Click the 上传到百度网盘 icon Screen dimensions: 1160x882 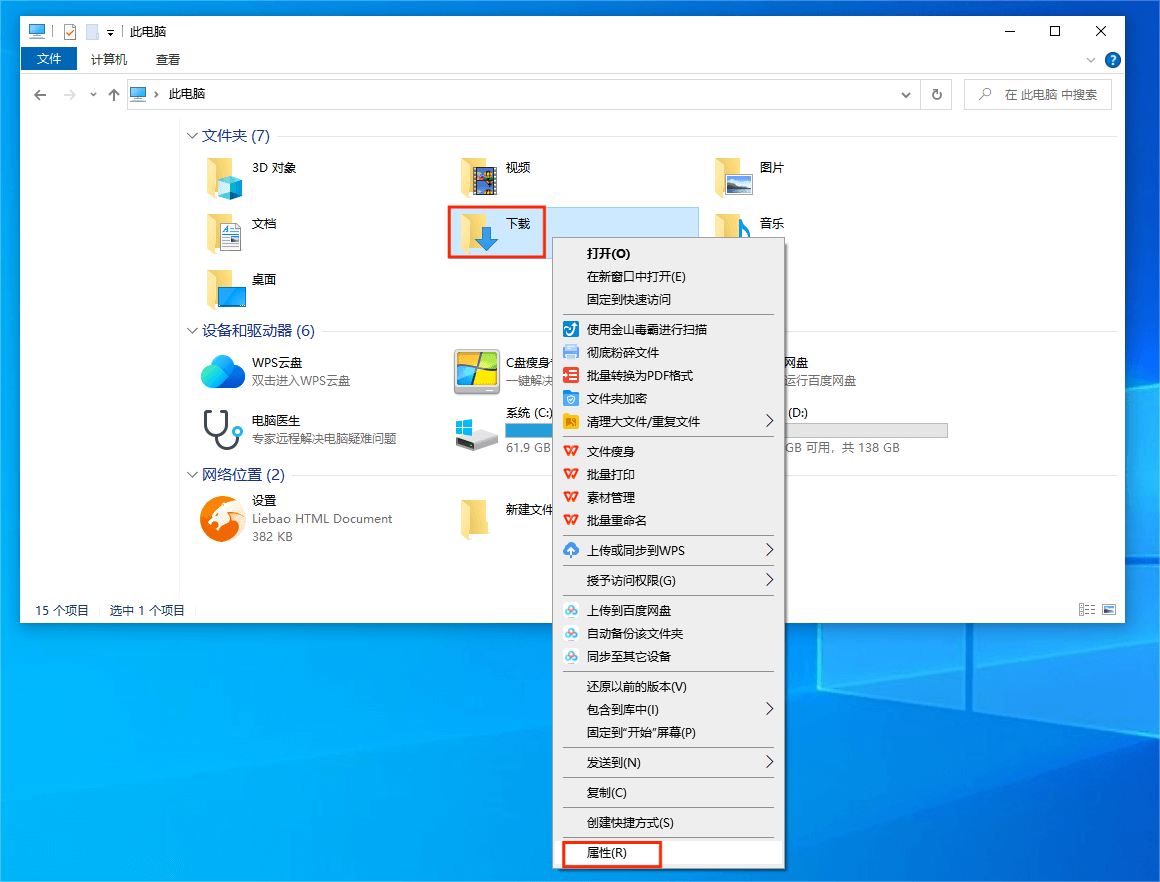click(569, 609)
